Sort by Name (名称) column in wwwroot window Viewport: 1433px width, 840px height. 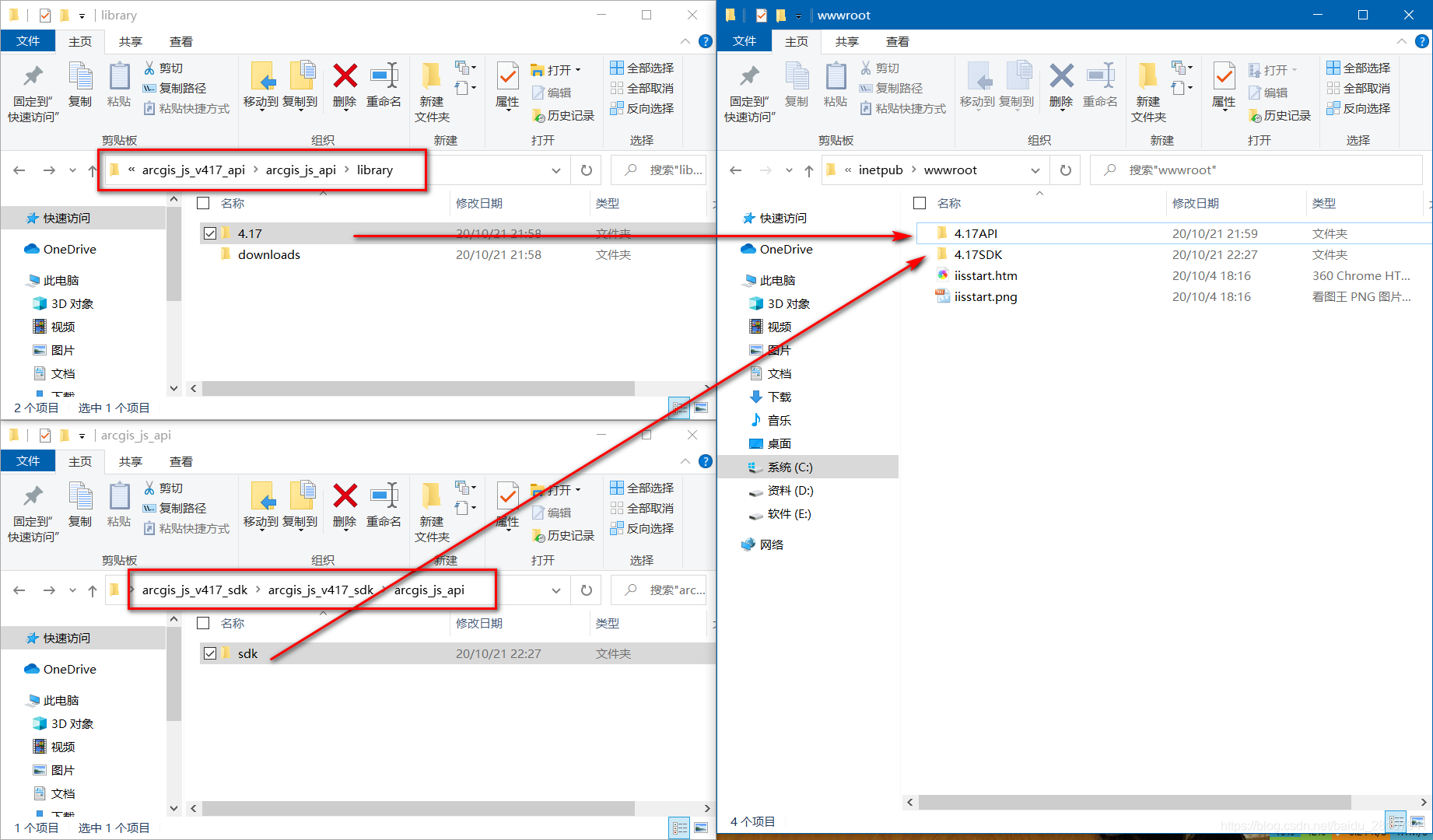pyautogui.click(x=949, y=203)
